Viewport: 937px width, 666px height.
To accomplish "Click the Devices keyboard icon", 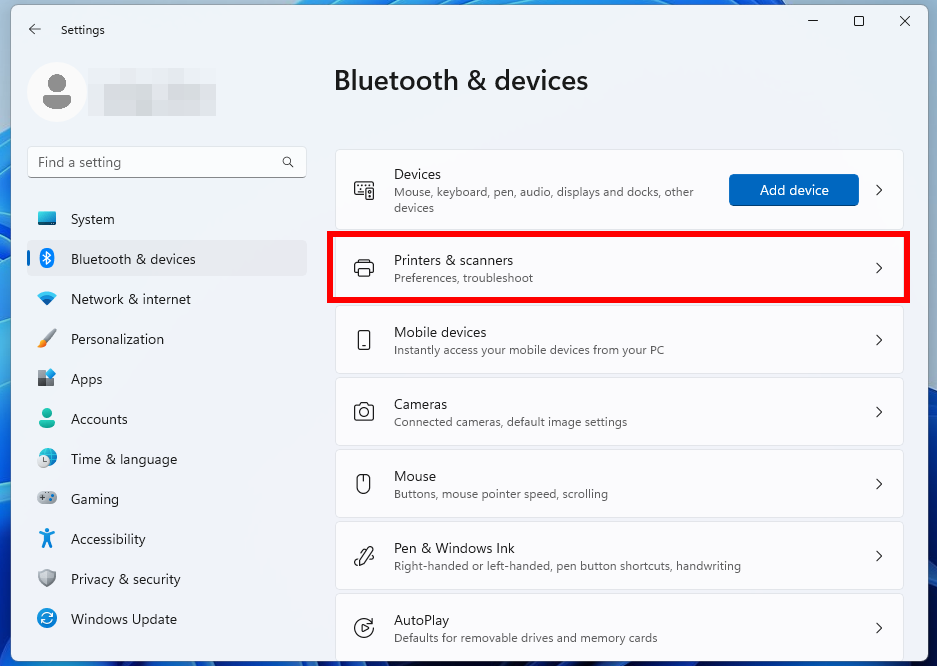I will click(x=364, y=190).
